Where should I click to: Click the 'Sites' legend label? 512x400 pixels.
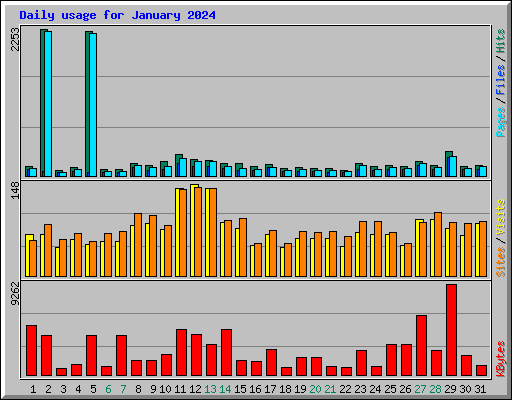[x=501, y=262]
